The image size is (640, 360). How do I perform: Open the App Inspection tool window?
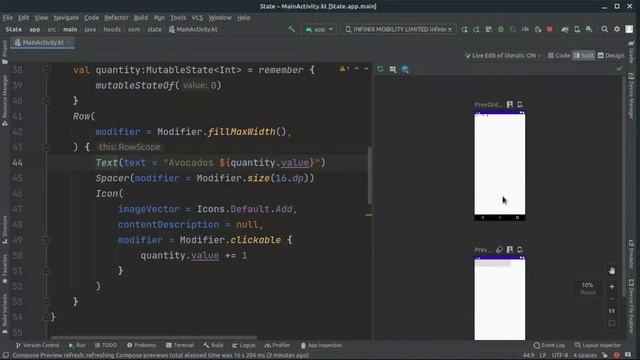[x=321, y=345]
